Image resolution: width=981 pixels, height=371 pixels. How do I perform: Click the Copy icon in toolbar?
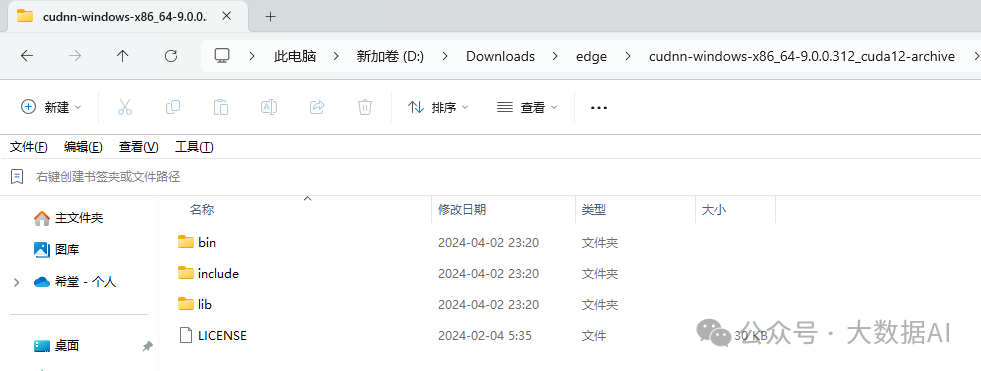(173, 107)
